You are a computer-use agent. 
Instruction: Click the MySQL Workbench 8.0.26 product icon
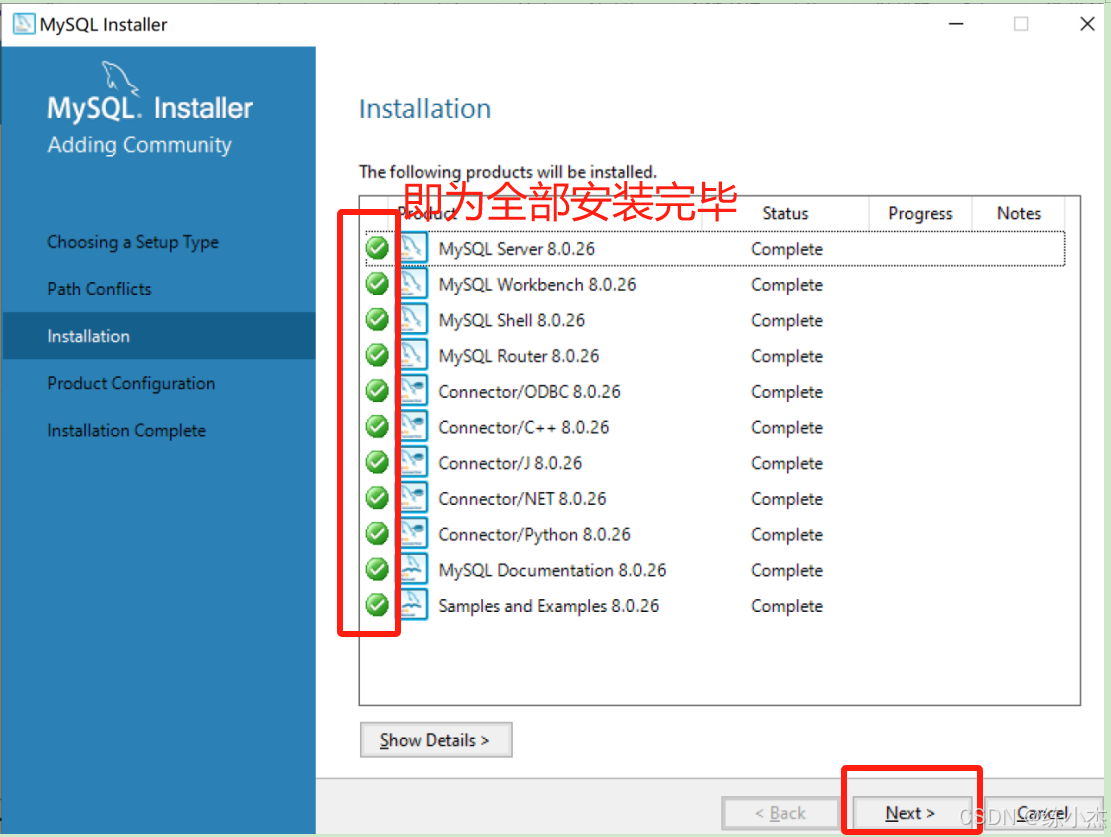point(414,284)
